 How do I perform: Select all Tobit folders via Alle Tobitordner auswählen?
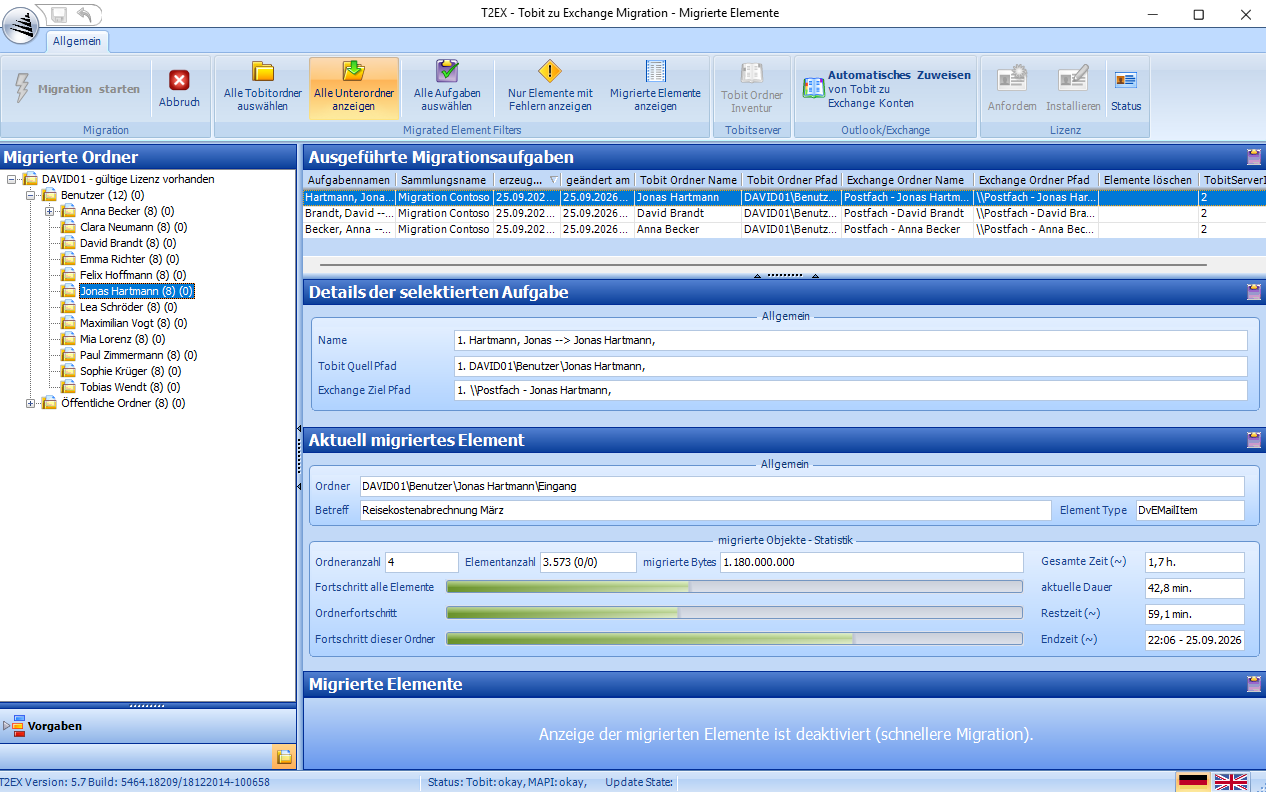coord(262,87)
